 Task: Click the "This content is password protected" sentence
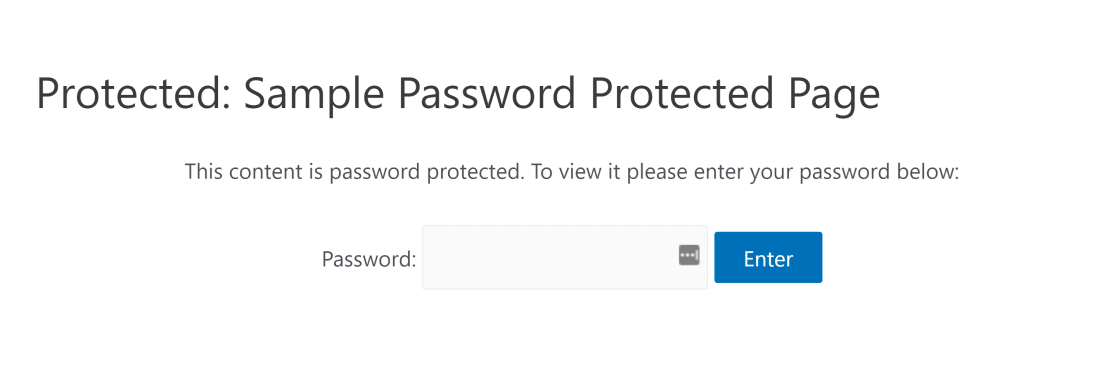[351, 173]
